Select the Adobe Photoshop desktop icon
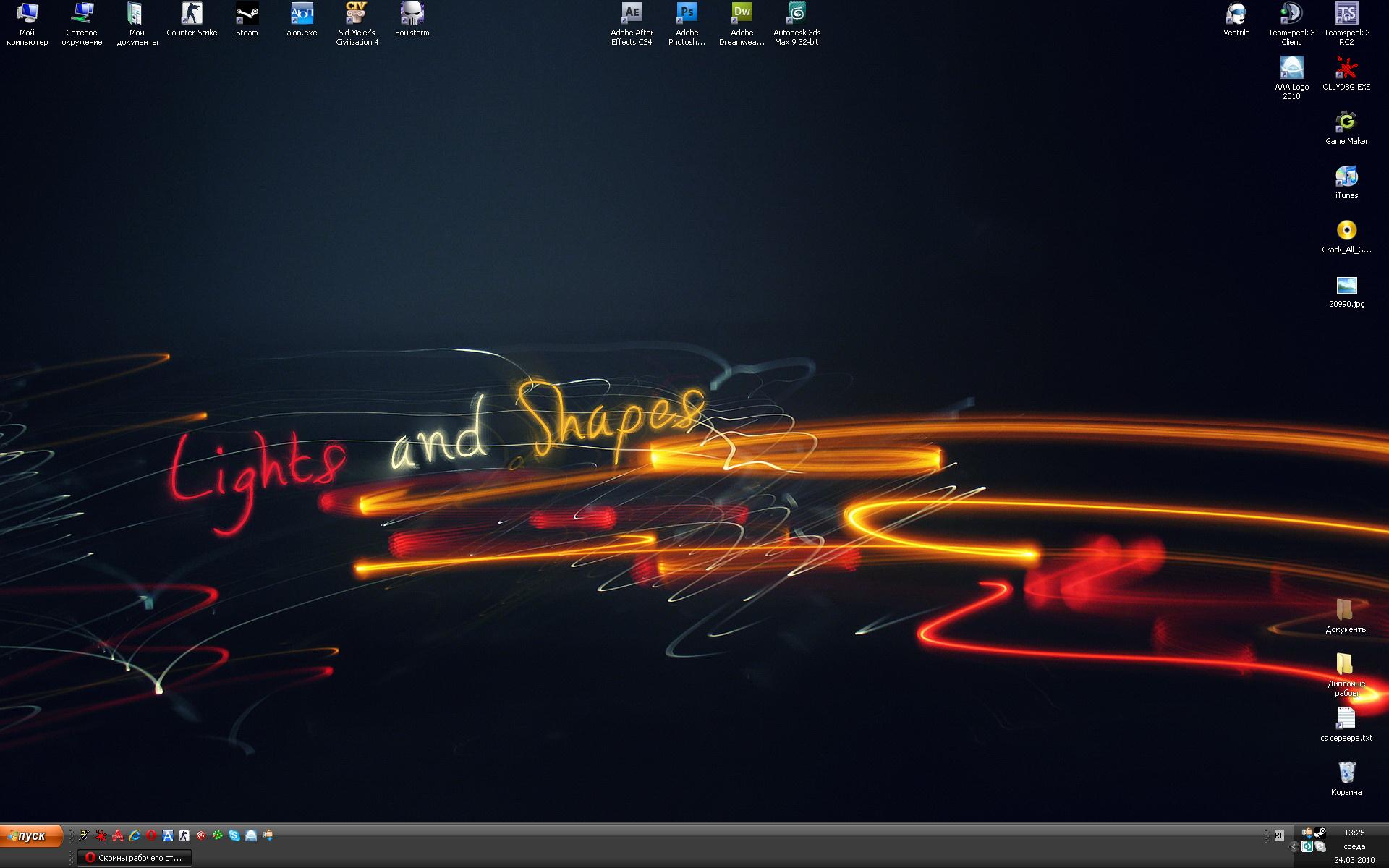Image resolution: width=1389 pixels, height=868 pixels. [x=687, y=14]
